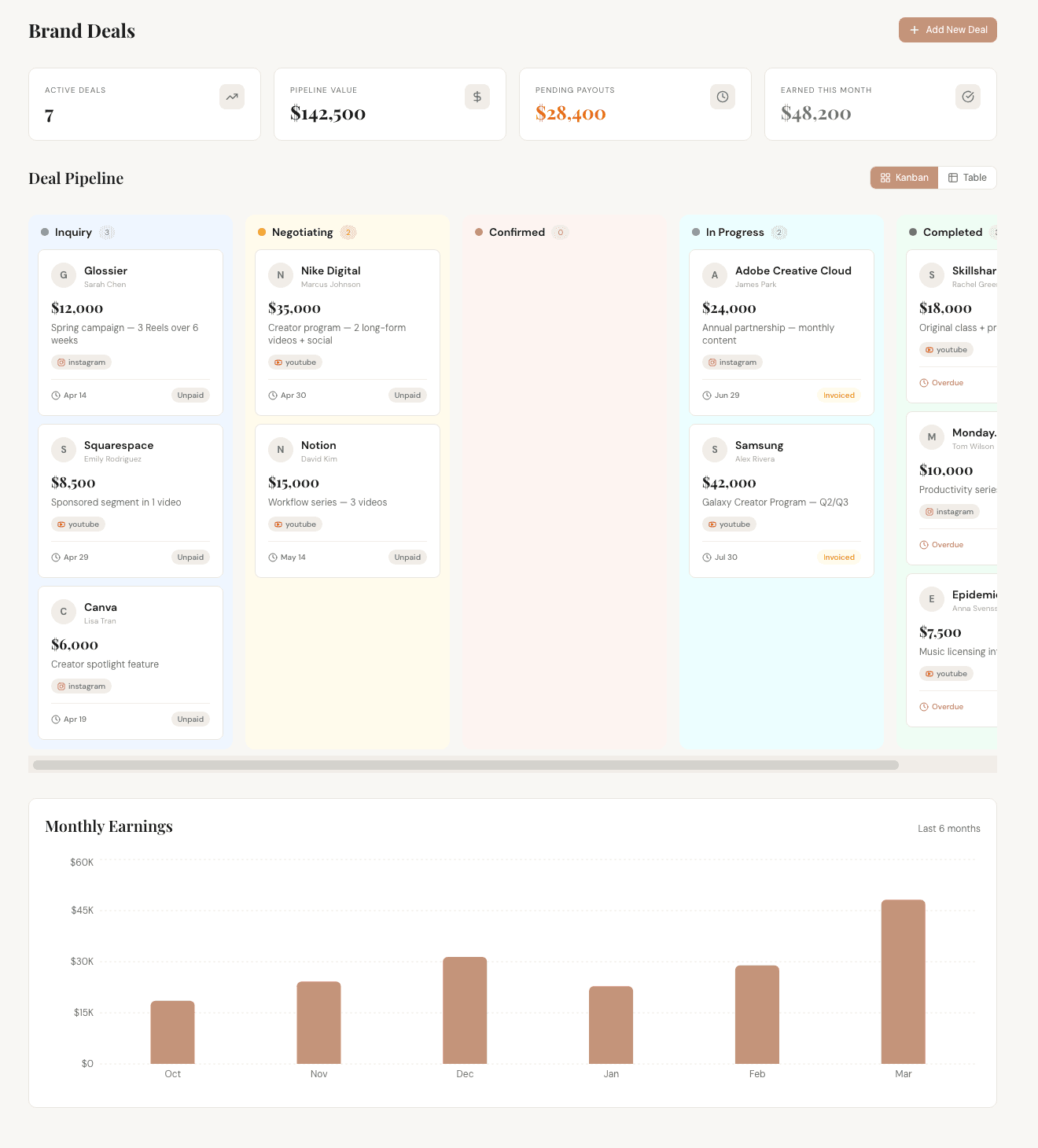Click the trending arrow icon on Active Deals card
Viewport: 1038px width, 1148px height.
[x=232, y=97]
